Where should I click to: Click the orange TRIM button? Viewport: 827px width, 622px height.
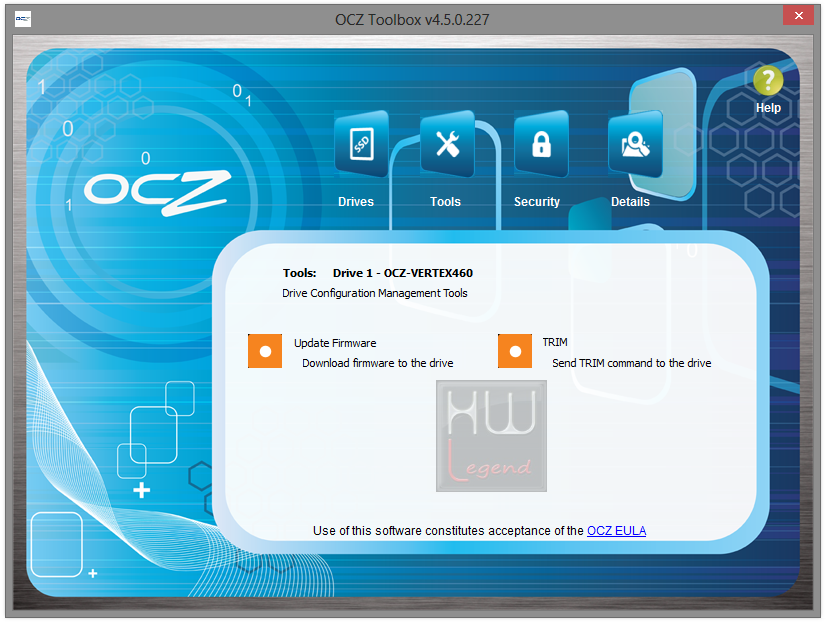[x=515, y=351]
